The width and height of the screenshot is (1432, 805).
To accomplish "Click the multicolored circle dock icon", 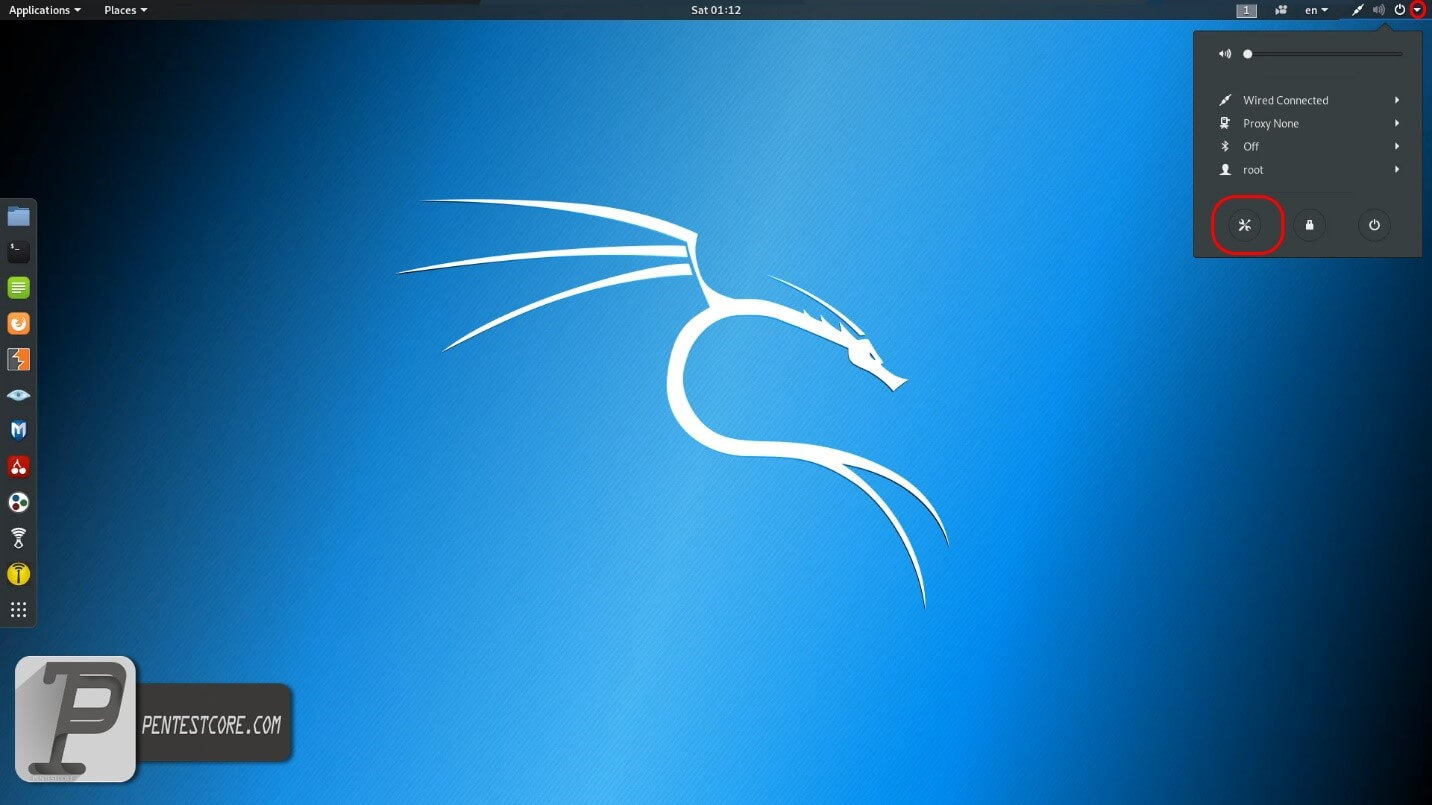I will coord(18,502).
